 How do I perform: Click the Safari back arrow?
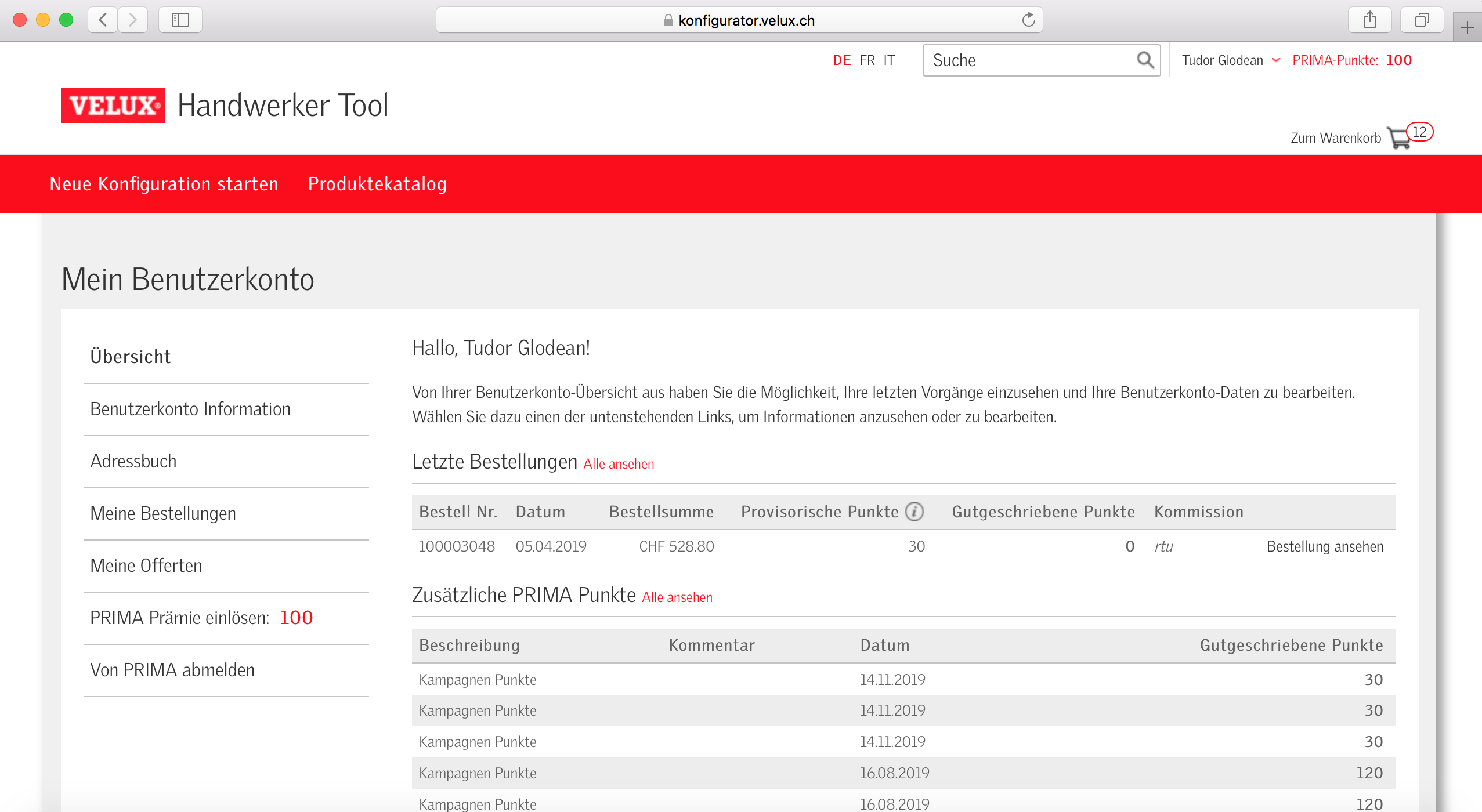[x=103, y=20]
